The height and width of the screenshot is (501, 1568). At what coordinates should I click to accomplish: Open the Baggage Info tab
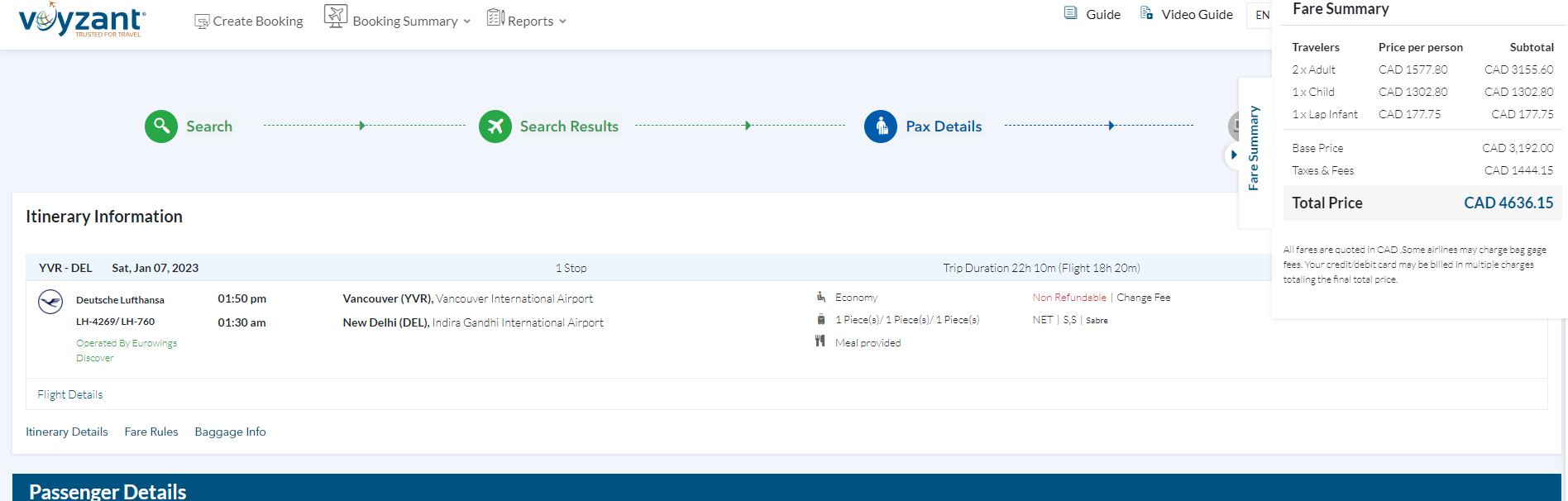click(230, 432)
